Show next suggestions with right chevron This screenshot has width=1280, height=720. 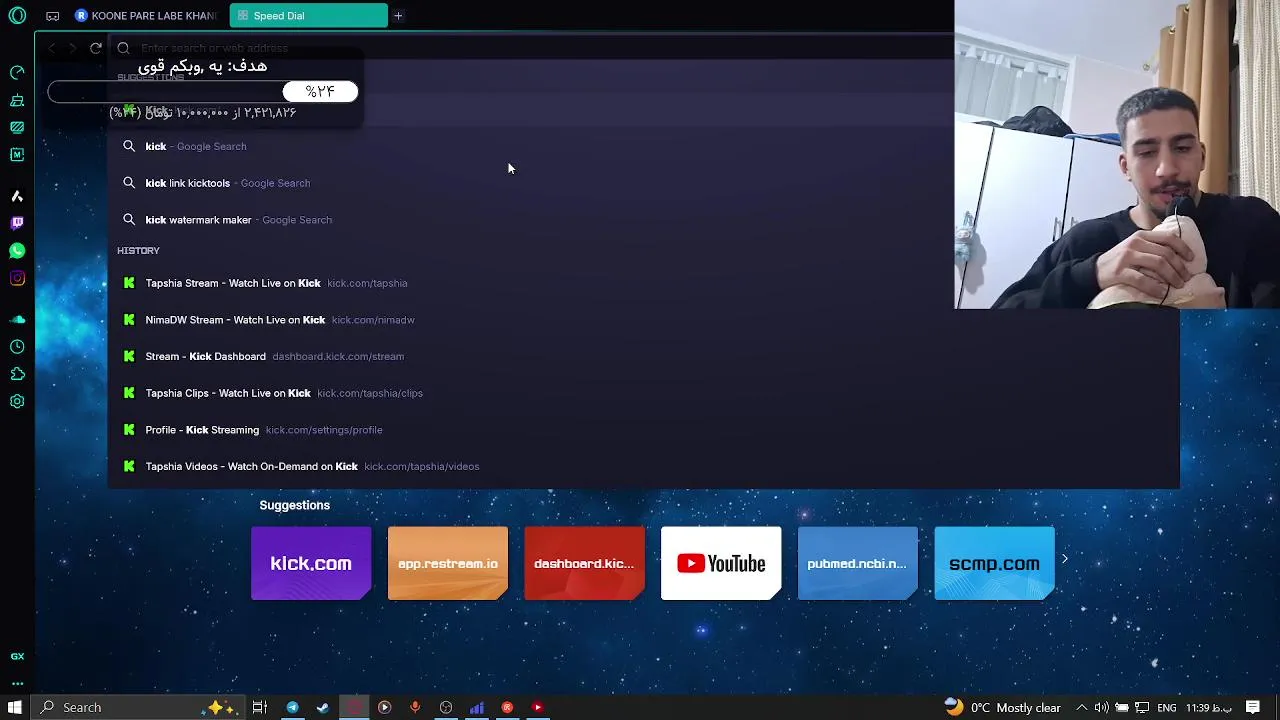pos(1065,559)
